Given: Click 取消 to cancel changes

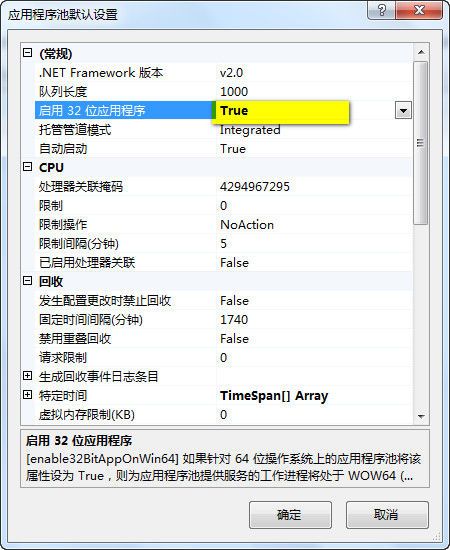Looking at the screenshot, I should coord(387,515).
